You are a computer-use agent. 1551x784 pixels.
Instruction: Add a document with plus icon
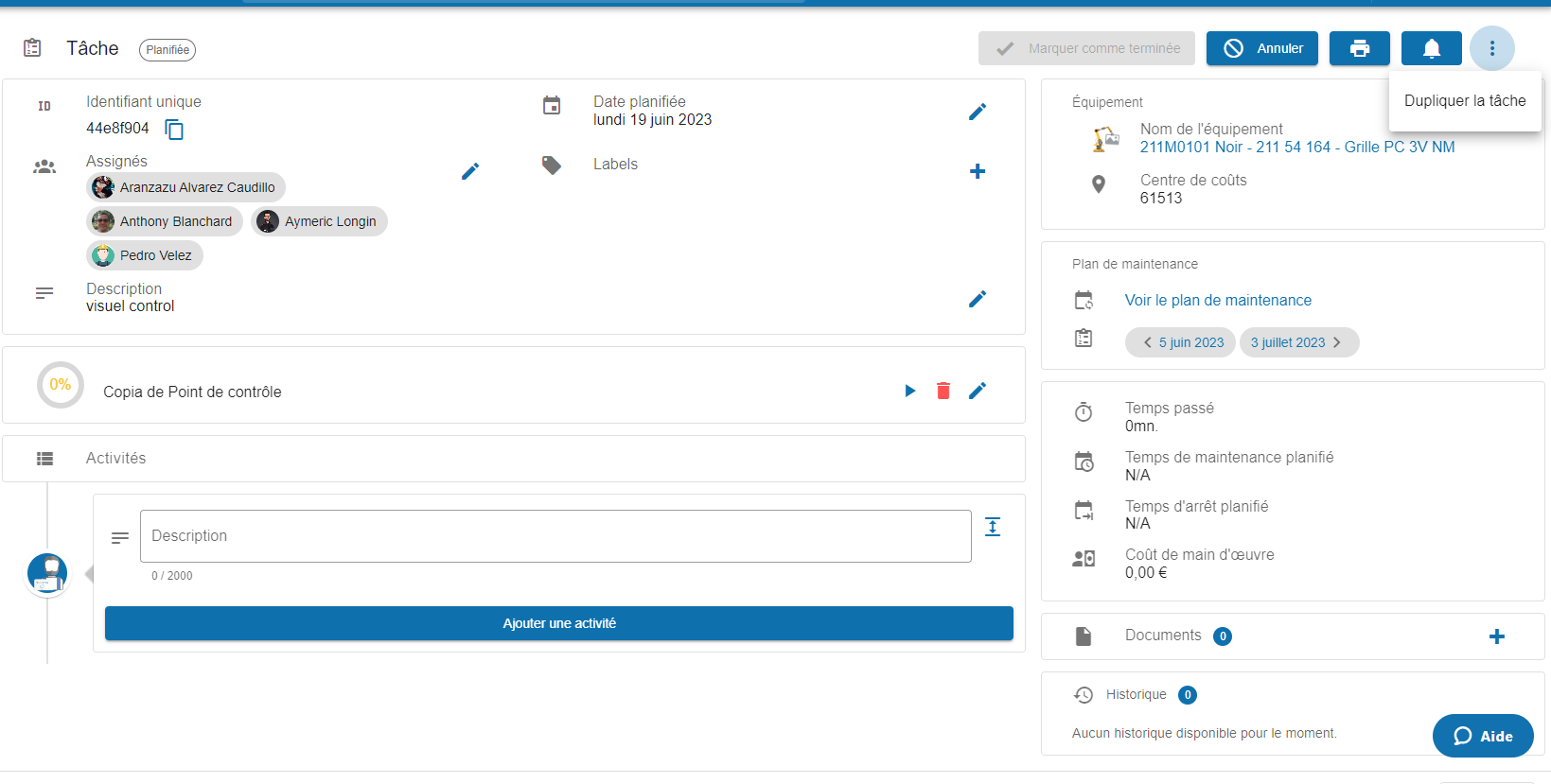(x=1496, y=636)
